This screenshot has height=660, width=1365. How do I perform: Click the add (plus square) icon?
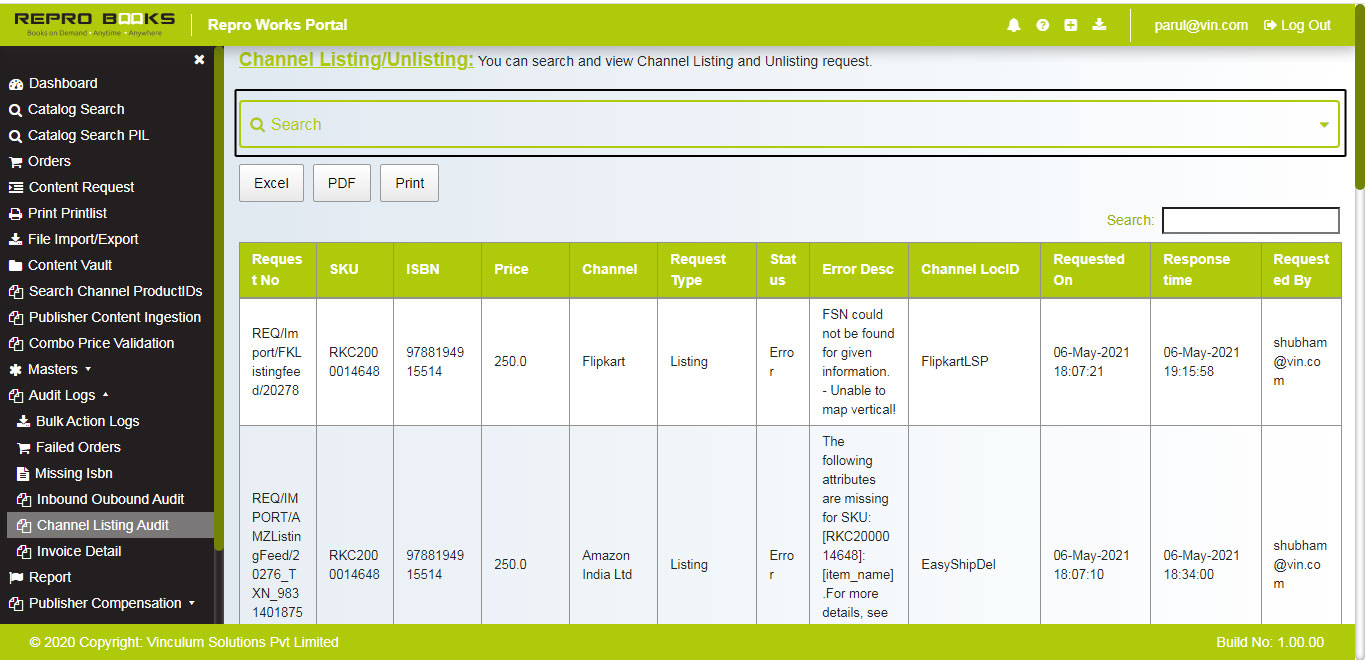pos(1070,25)
